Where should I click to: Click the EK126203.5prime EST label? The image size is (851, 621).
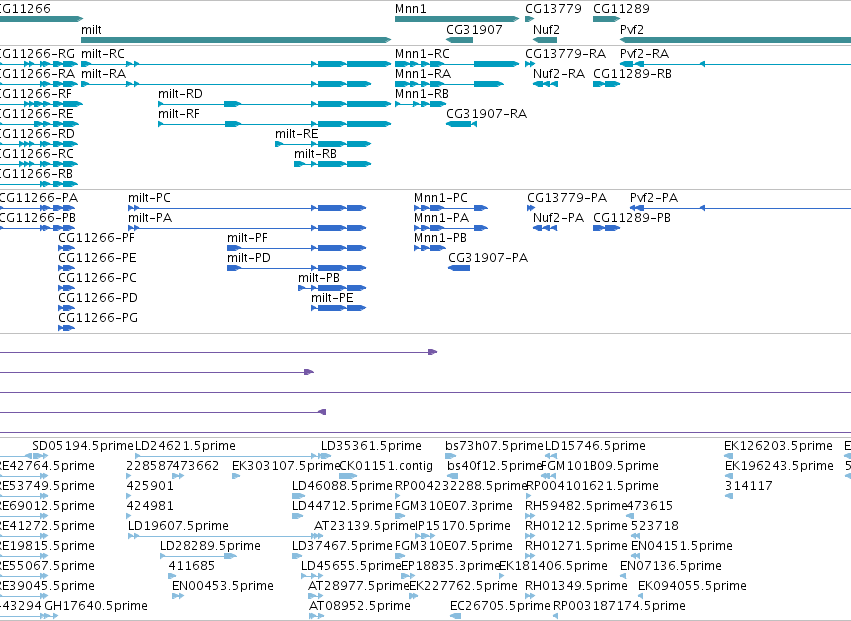pyautogui.click(x=778, y=446)
